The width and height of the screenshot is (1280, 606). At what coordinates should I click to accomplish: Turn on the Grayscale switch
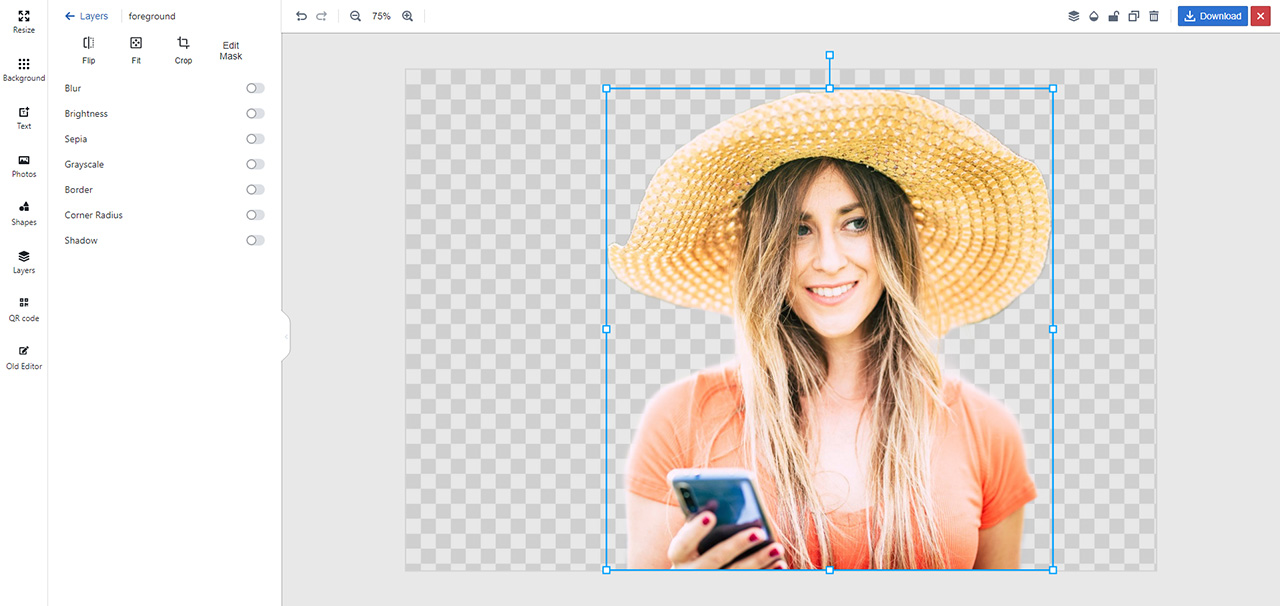pyautogui.click(x=255, y=164)
